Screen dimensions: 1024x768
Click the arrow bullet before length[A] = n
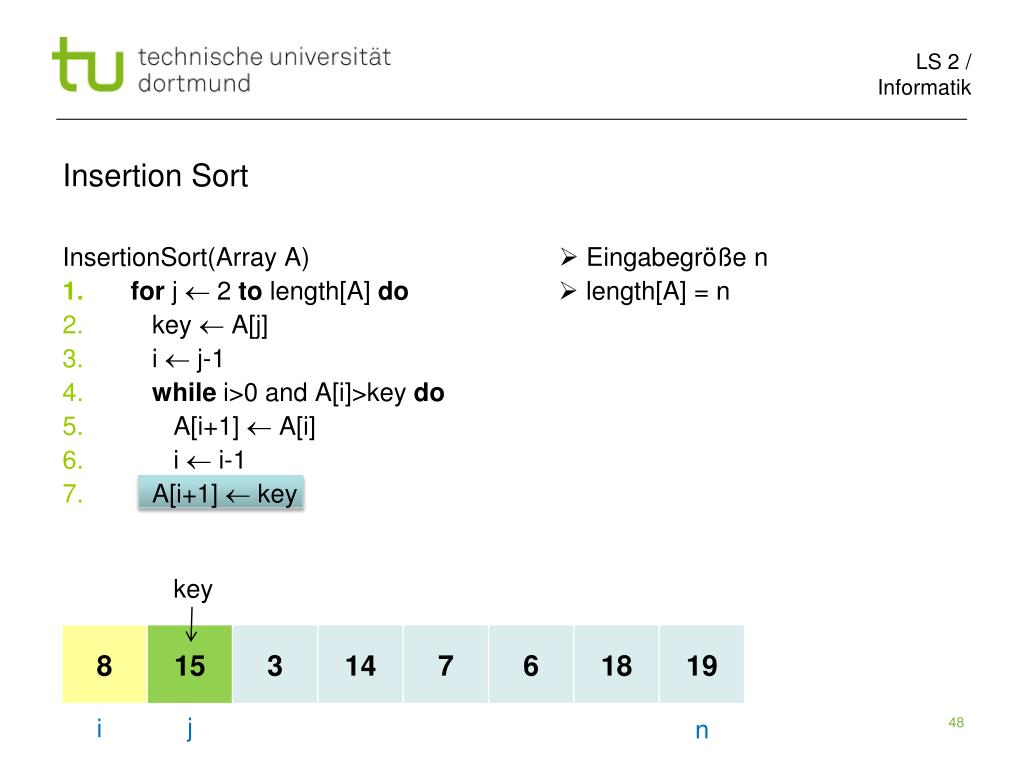pos(568,291)
